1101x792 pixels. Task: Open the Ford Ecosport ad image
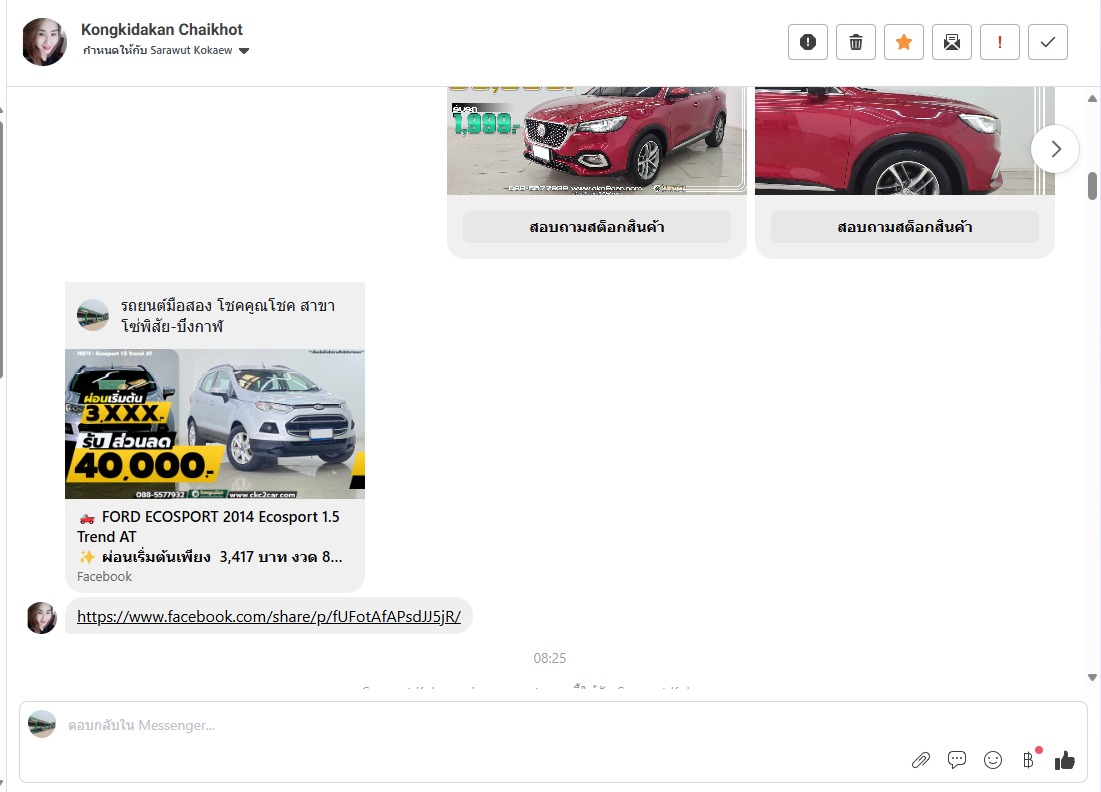[x=215, y=424]
